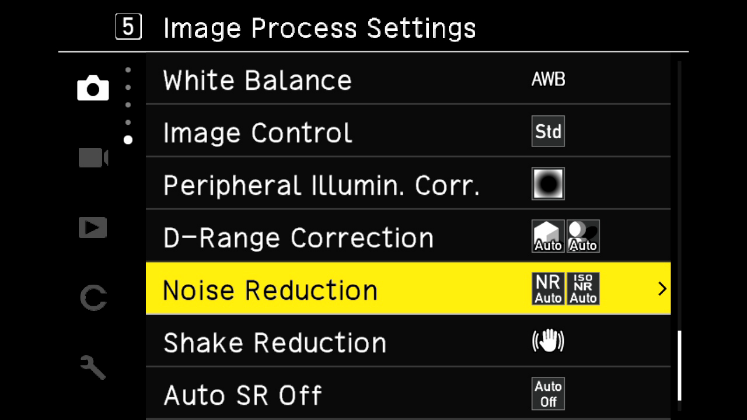Expand Noise Reduction submenu with the arrow
Screen dimensions: 747x420
[660, 289]
